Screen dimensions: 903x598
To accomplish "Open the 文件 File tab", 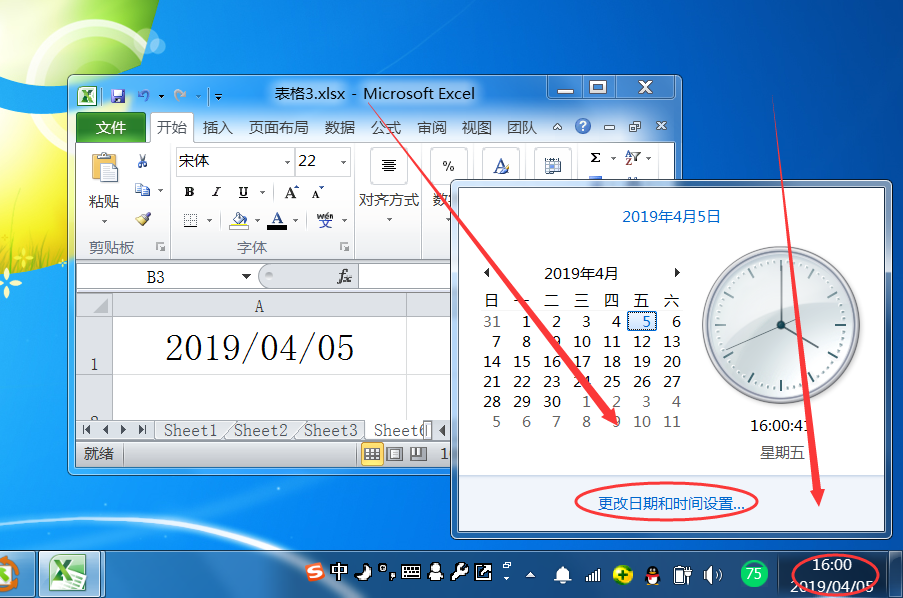I will pos(111,127).
